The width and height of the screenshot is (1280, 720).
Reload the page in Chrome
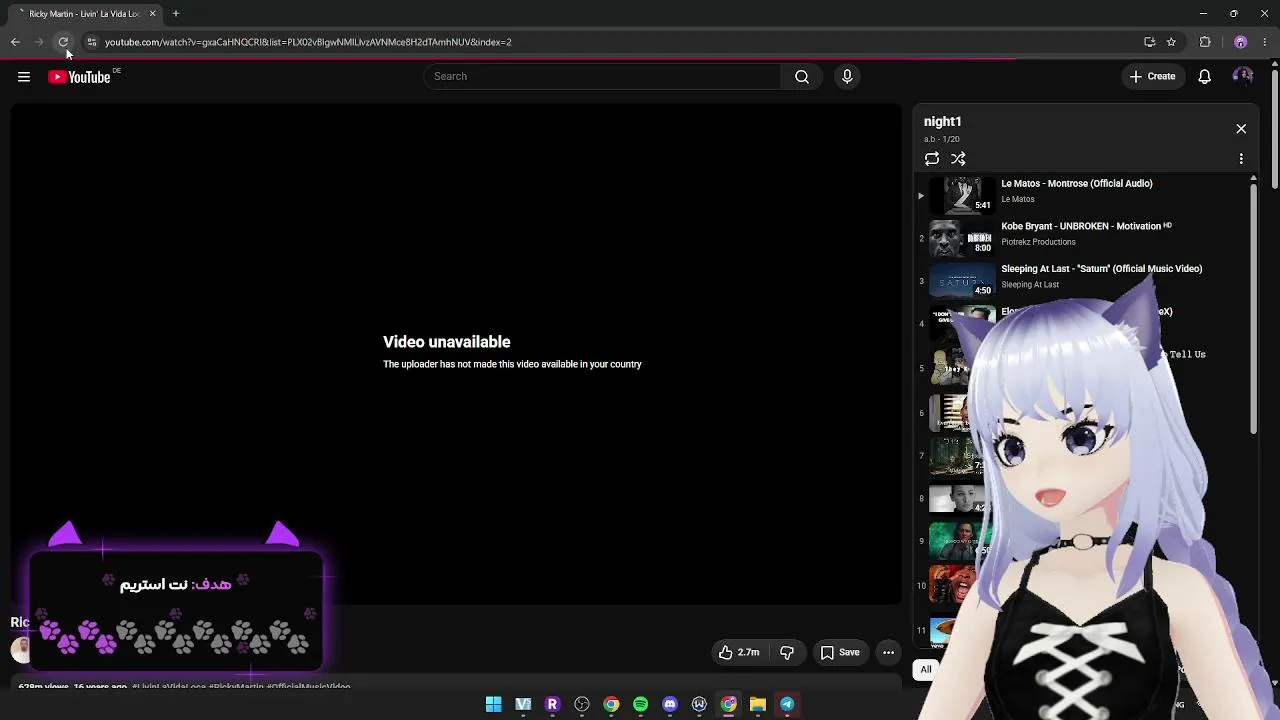[x=63, y=42]
